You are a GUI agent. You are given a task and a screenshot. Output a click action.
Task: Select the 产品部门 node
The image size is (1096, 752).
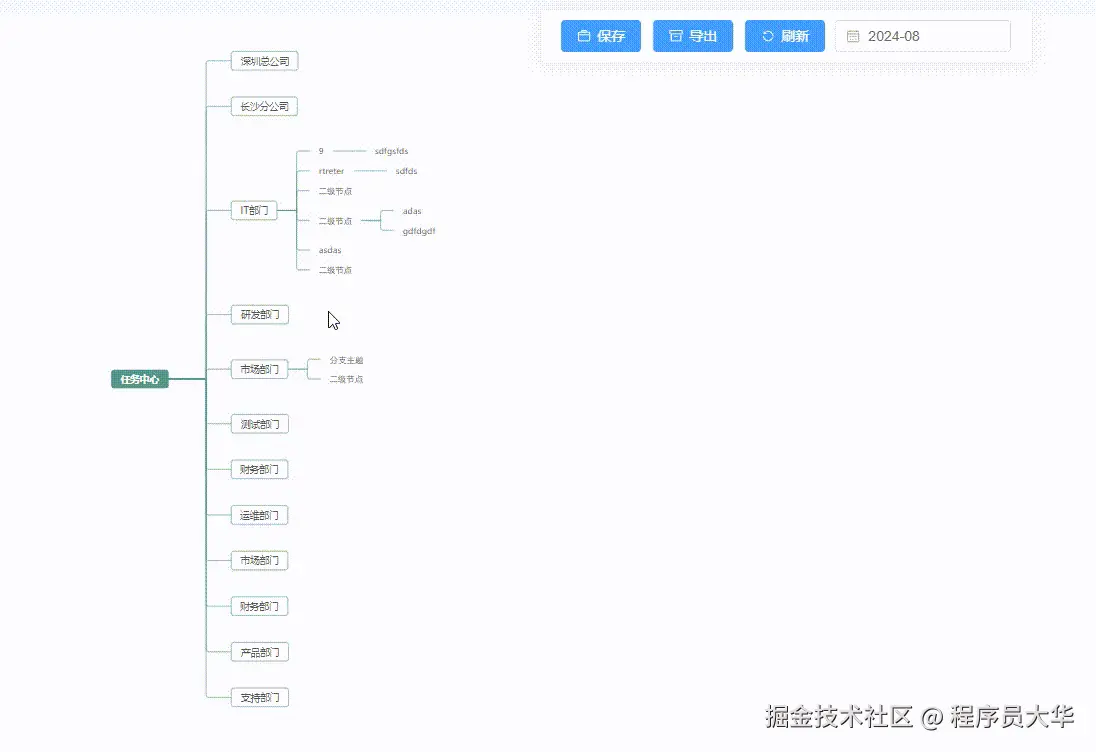tap(259, 653)
